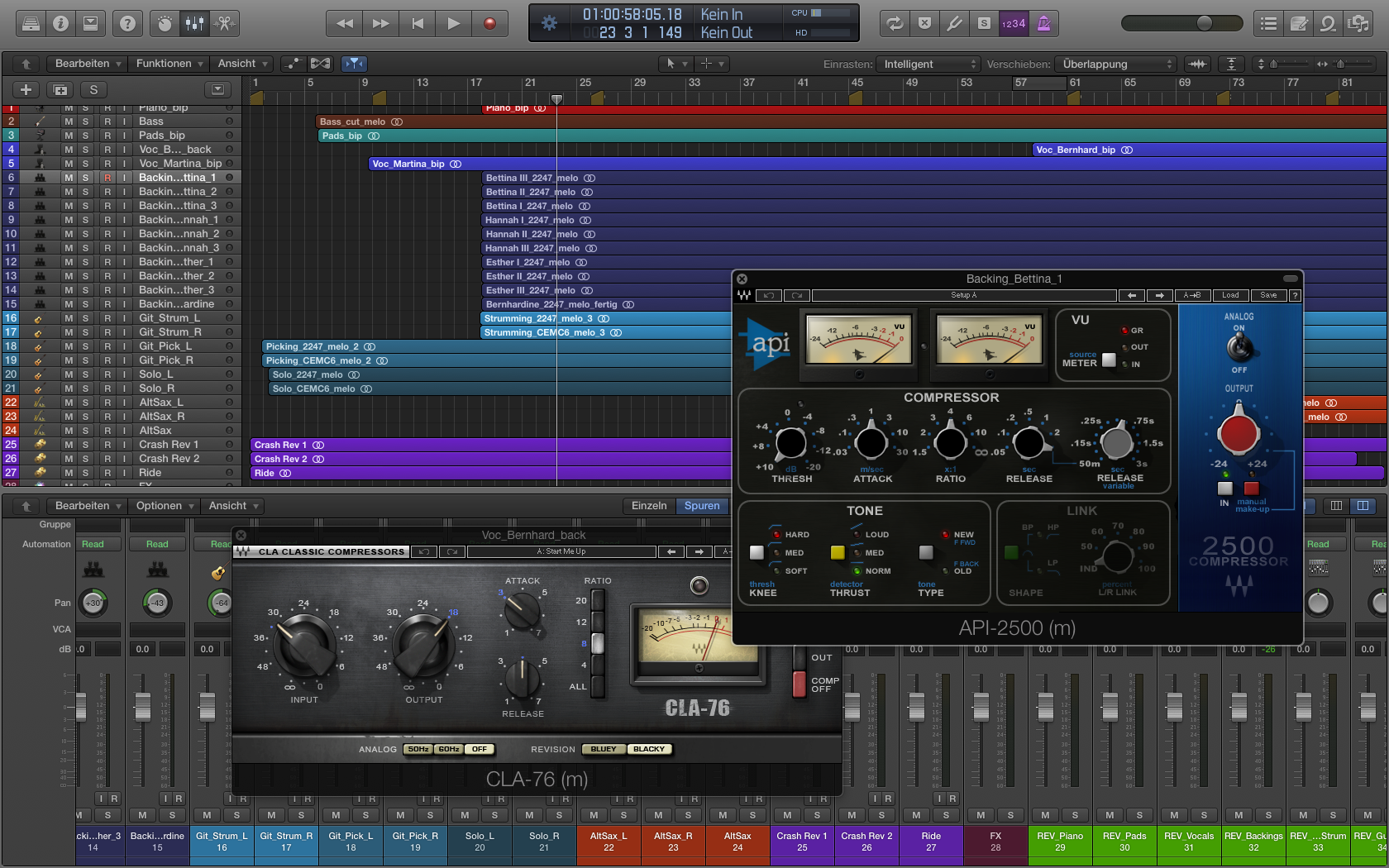Fast-forward the transport
1389x868 pixels.
[380, 24]
